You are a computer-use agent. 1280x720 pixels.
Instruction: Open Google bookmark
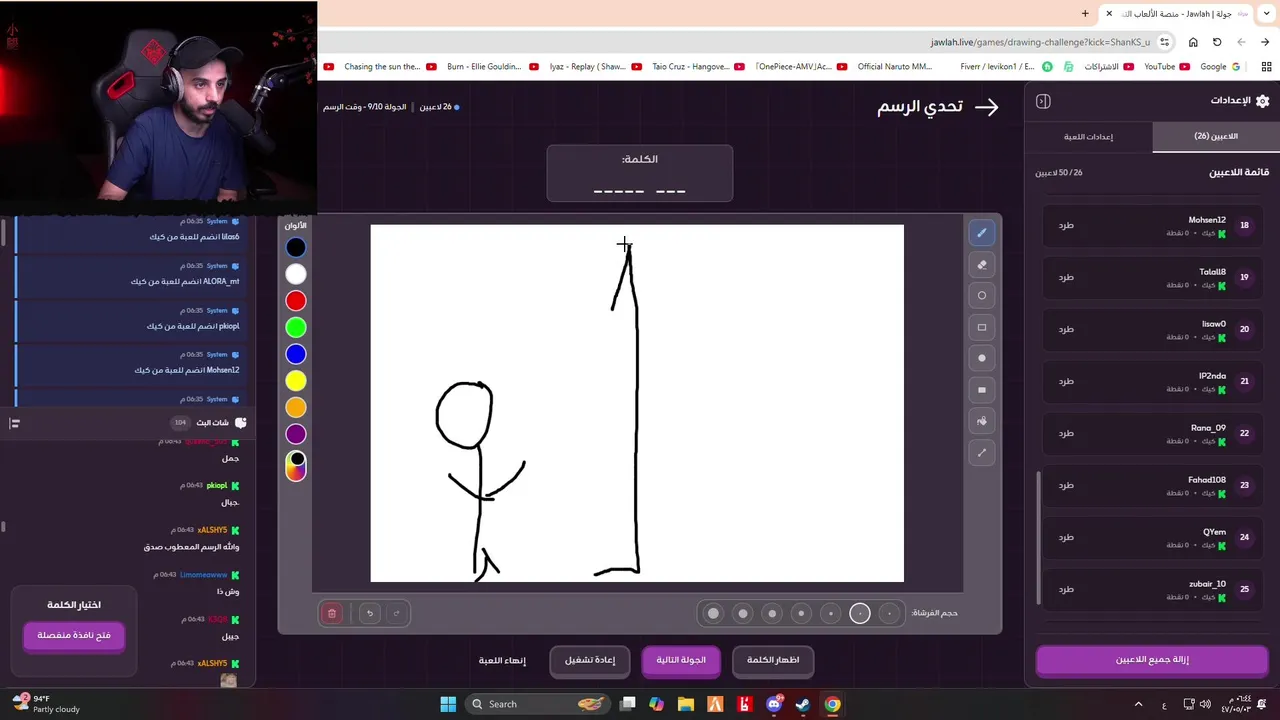coord(1219,67)
